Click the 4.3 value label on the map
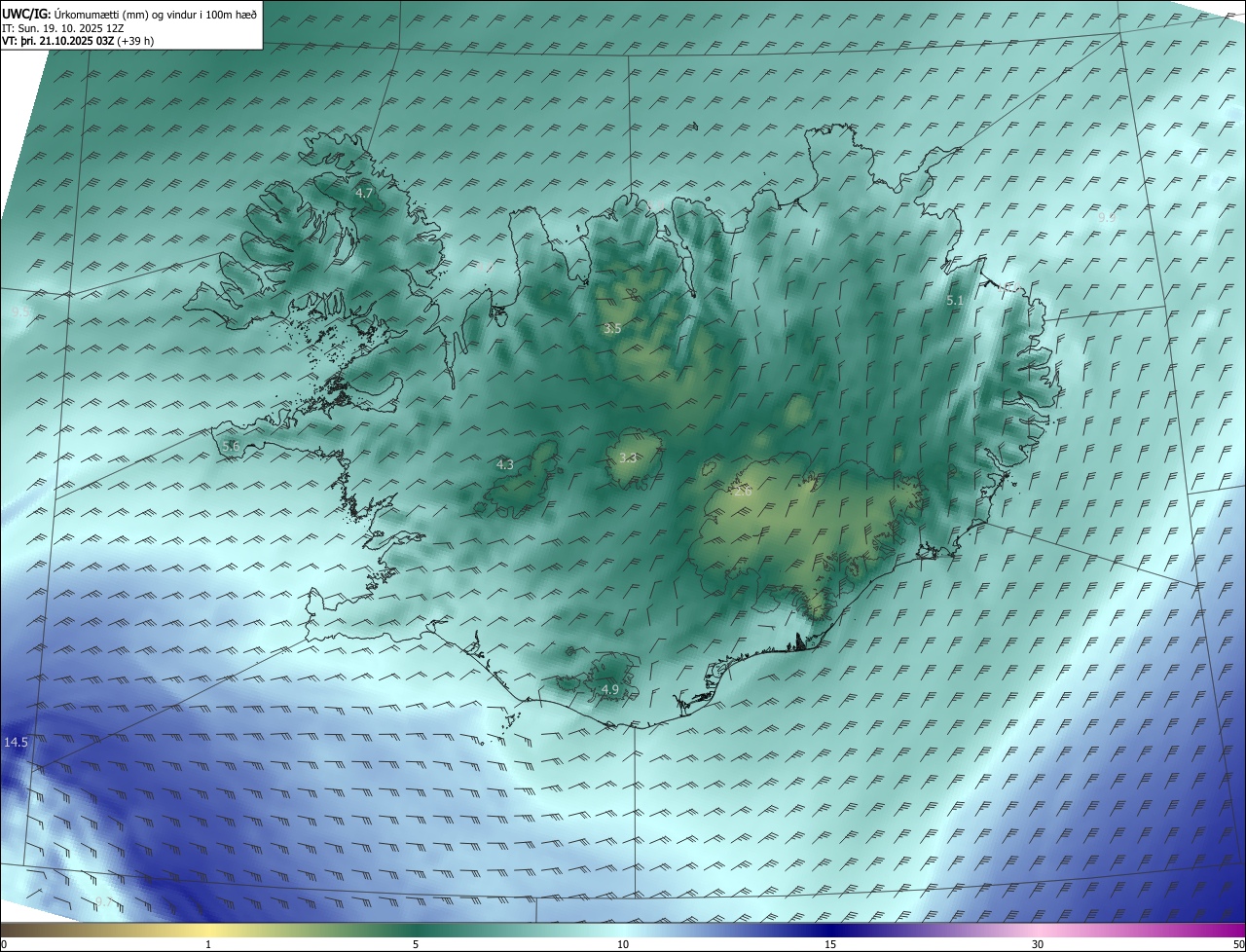 pyautogui.click(x=505, y=465)
